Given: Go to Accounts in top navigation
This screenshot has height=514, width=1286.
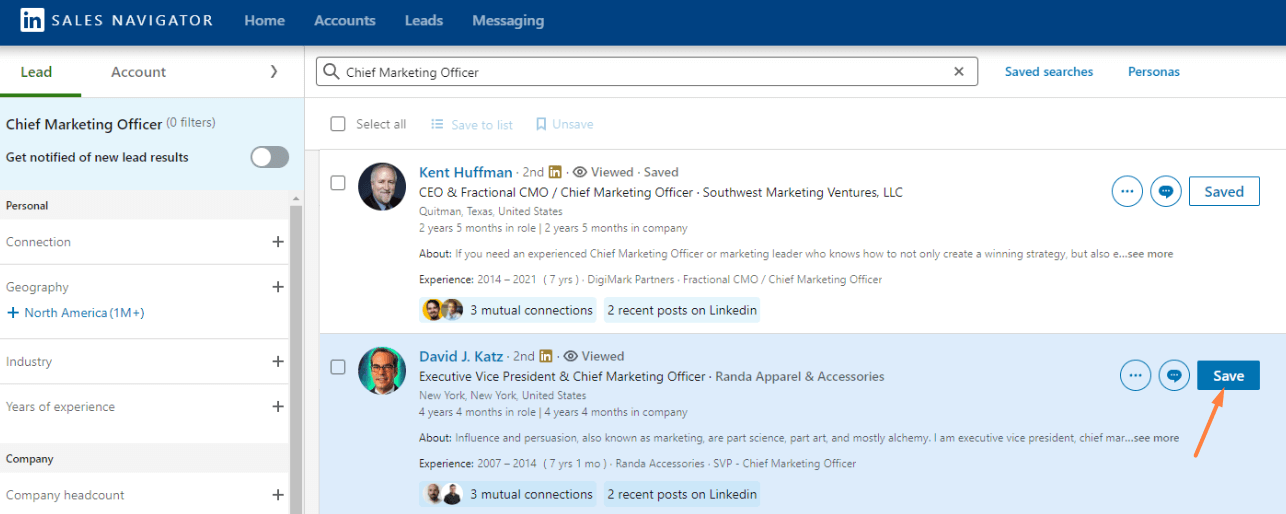Looking at the screenshot, I should point(345,20).
